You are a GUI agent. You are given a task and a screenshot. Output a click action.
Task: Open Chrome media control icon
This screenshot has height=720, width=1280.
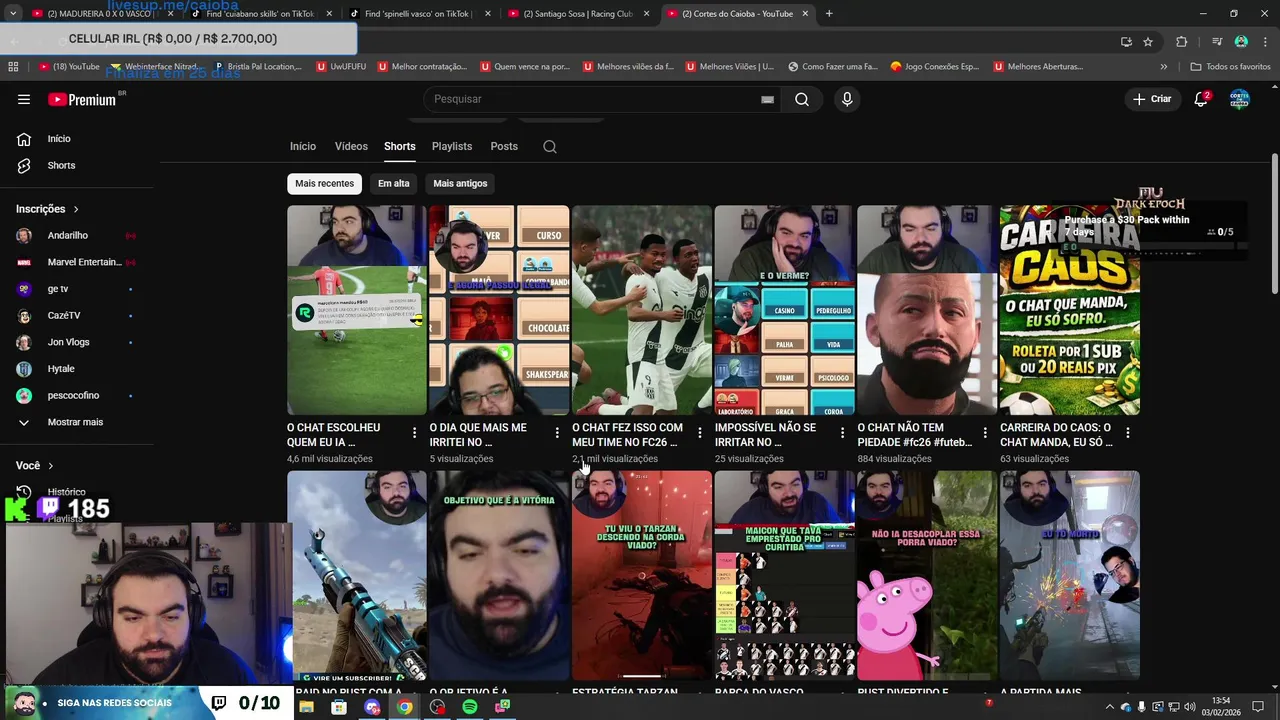[x=1217, y=41]
